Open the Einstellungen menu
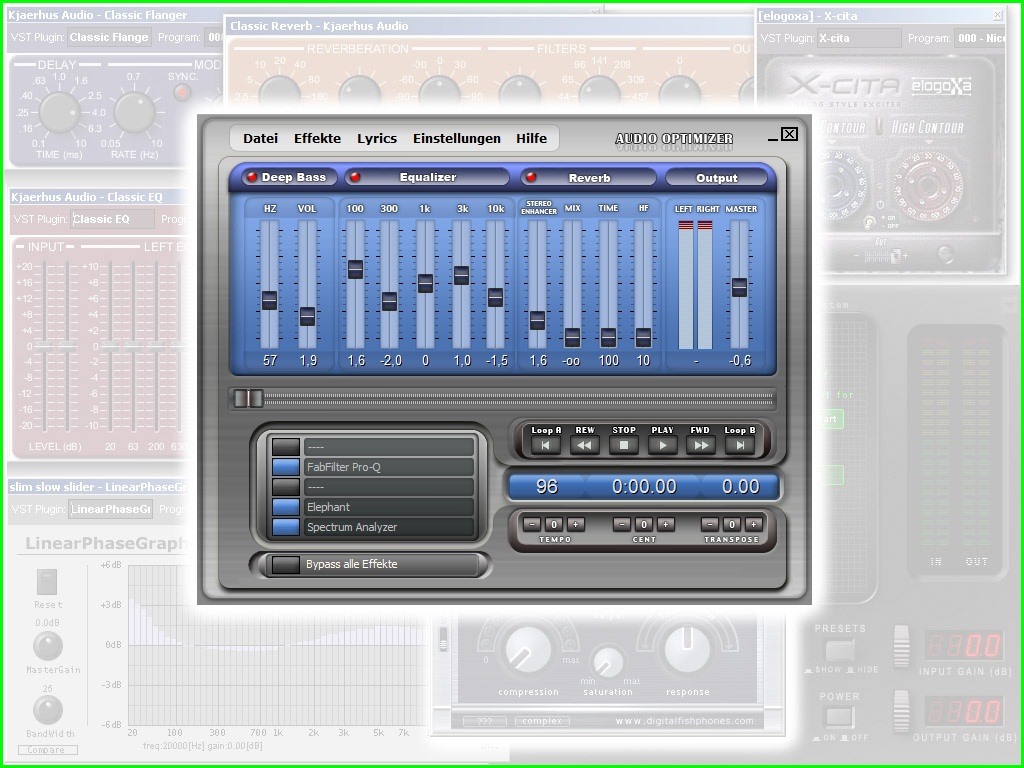Screen dimensions: 1024x768 [x=456, y=139]
